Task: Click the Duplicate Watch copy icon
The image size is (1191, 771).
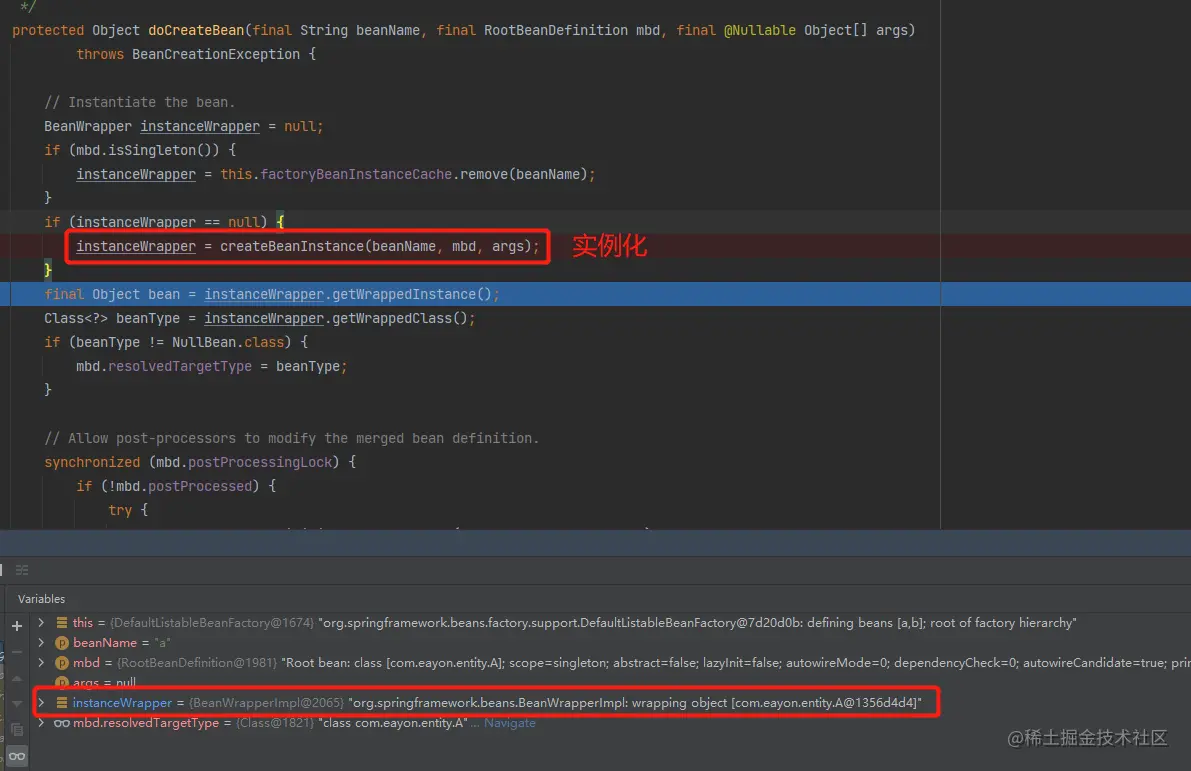Action: point(17,730)
